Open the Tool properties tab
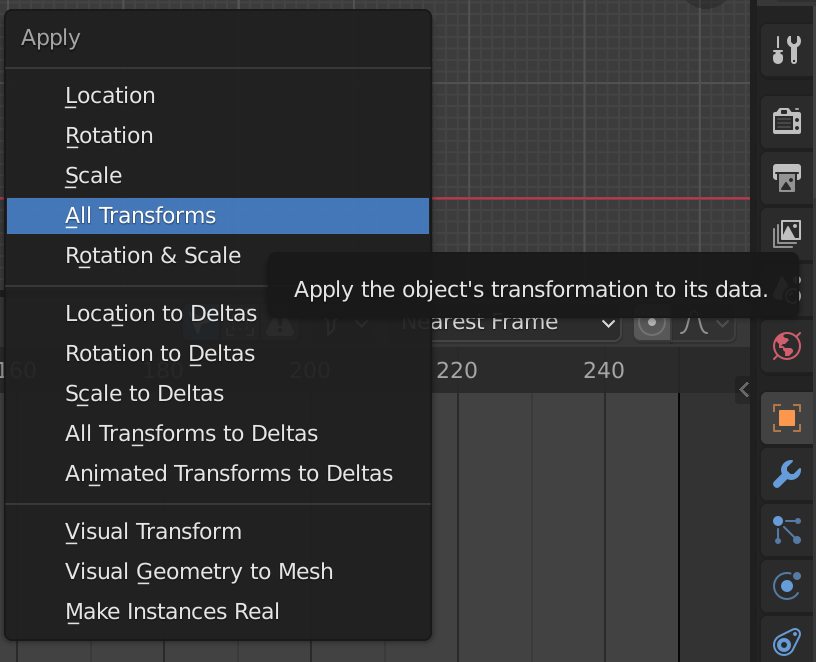The image size is (816, 662). [x=786, y=50]
